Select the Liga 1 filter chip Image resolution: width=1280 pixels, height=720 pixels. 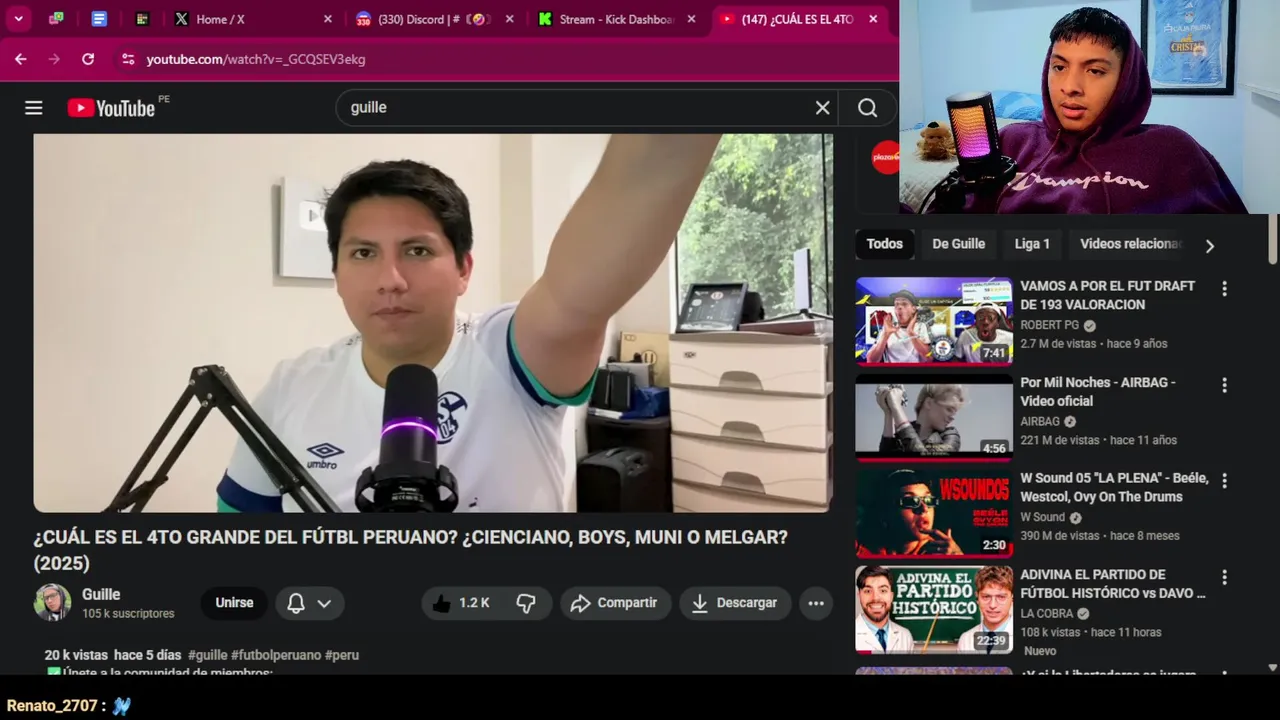point(1032,244)
